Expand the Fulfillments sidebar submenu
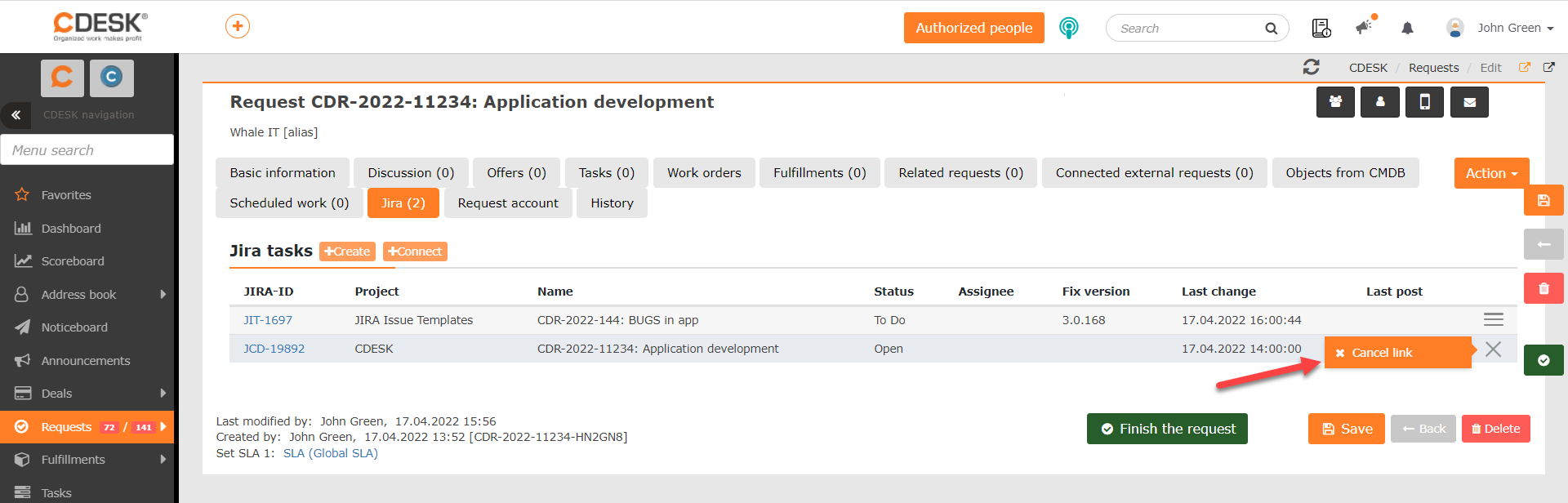Viewport: 1568px width, 503px height. 163,459
